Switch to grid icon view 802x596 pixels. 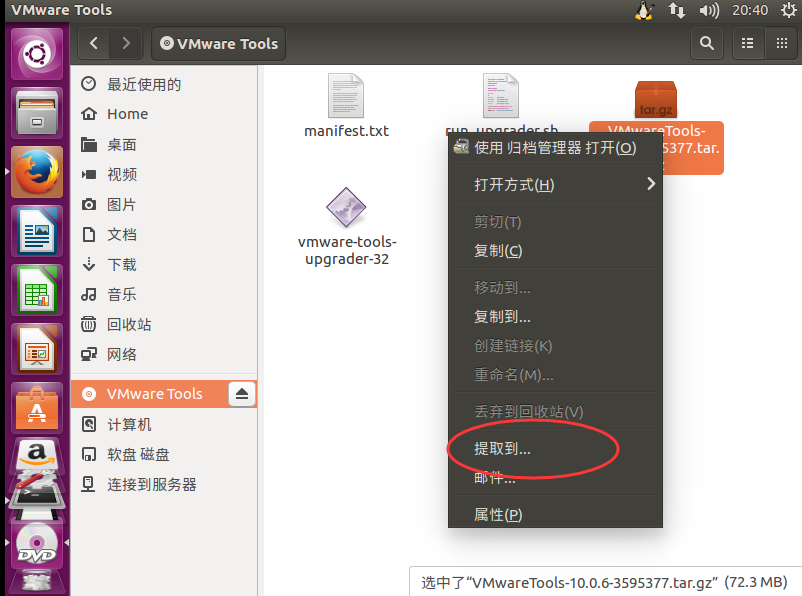click(x=782, y=43)
